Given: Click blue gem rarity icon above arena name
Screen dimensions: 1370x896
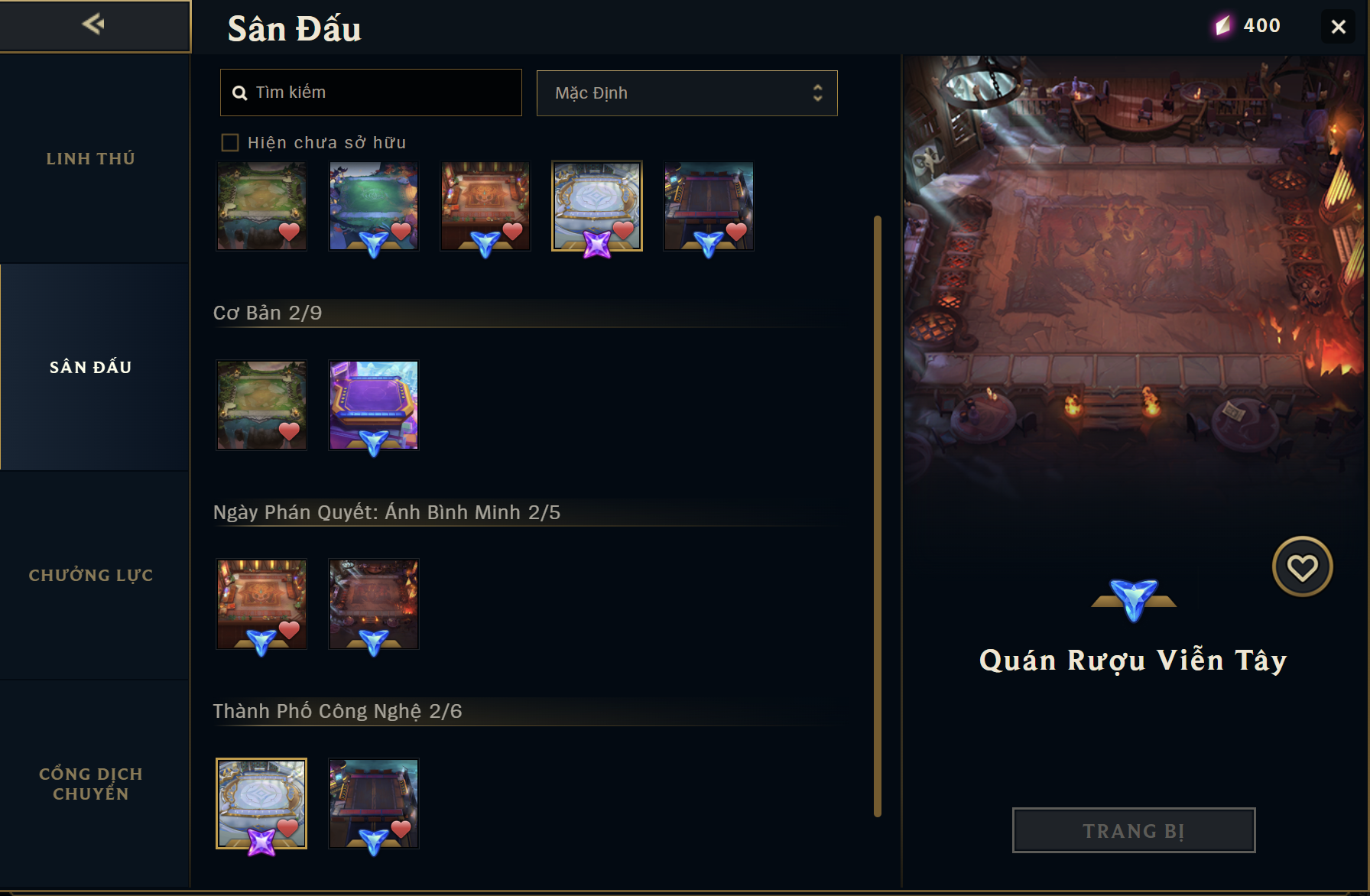Looking at the screenshot, I should [1134, 599].
